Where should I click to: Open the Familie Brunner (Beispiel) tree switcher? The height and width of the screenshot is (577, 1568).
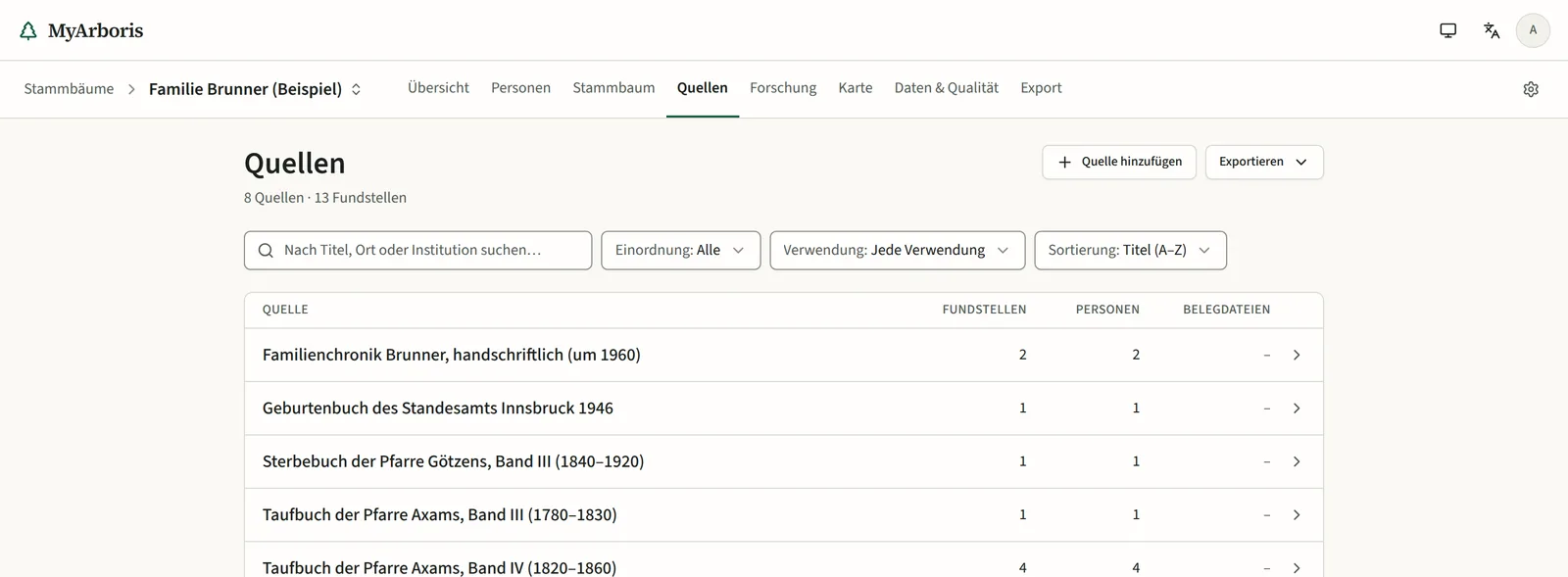(x=255, y=89)
